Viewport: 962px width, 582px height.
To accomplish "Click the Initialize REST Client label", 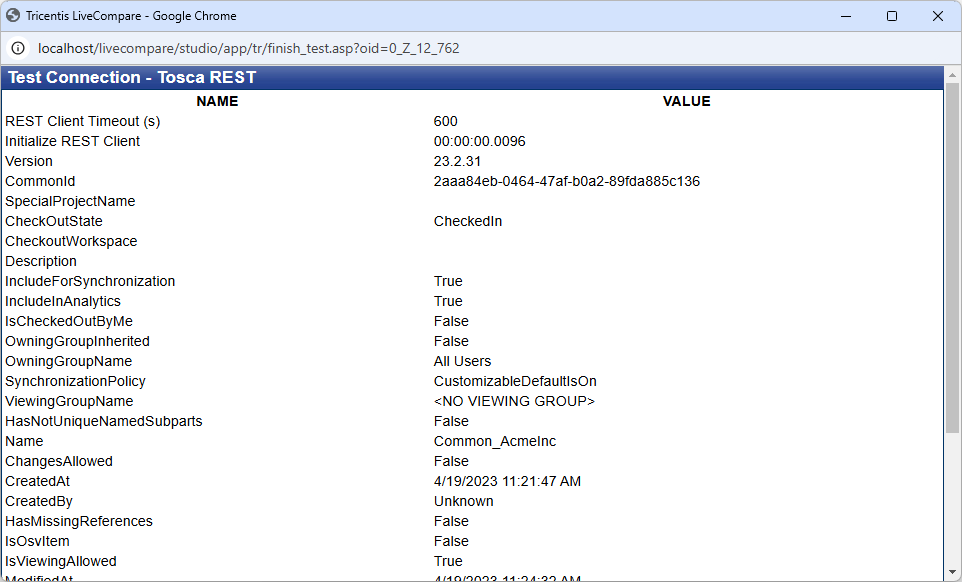I will click(72, 141).
